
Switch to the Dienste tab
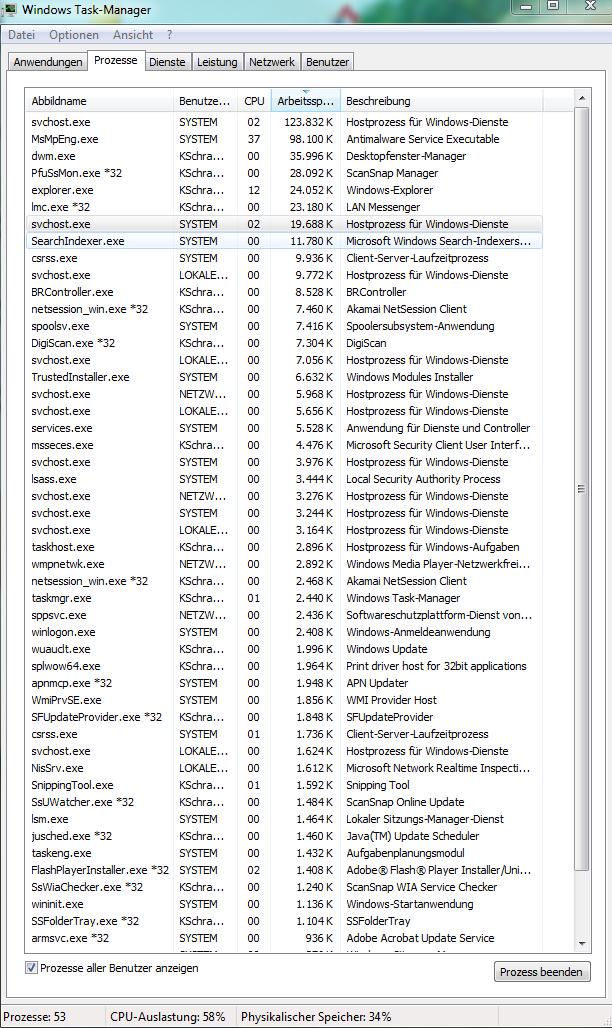click(x=167, y=62)
